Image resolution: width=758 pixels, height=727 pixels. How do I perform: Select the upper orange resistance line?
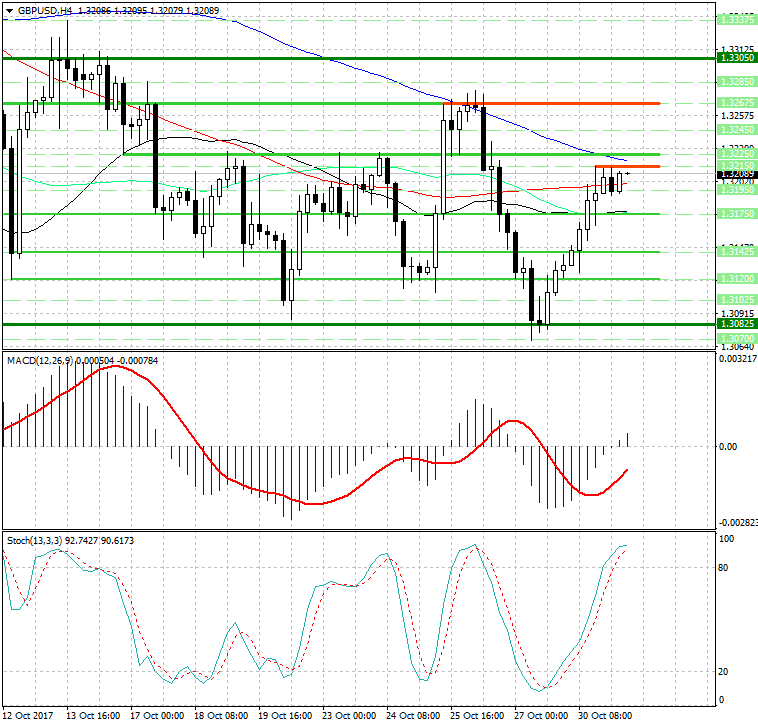pos(560,103)
